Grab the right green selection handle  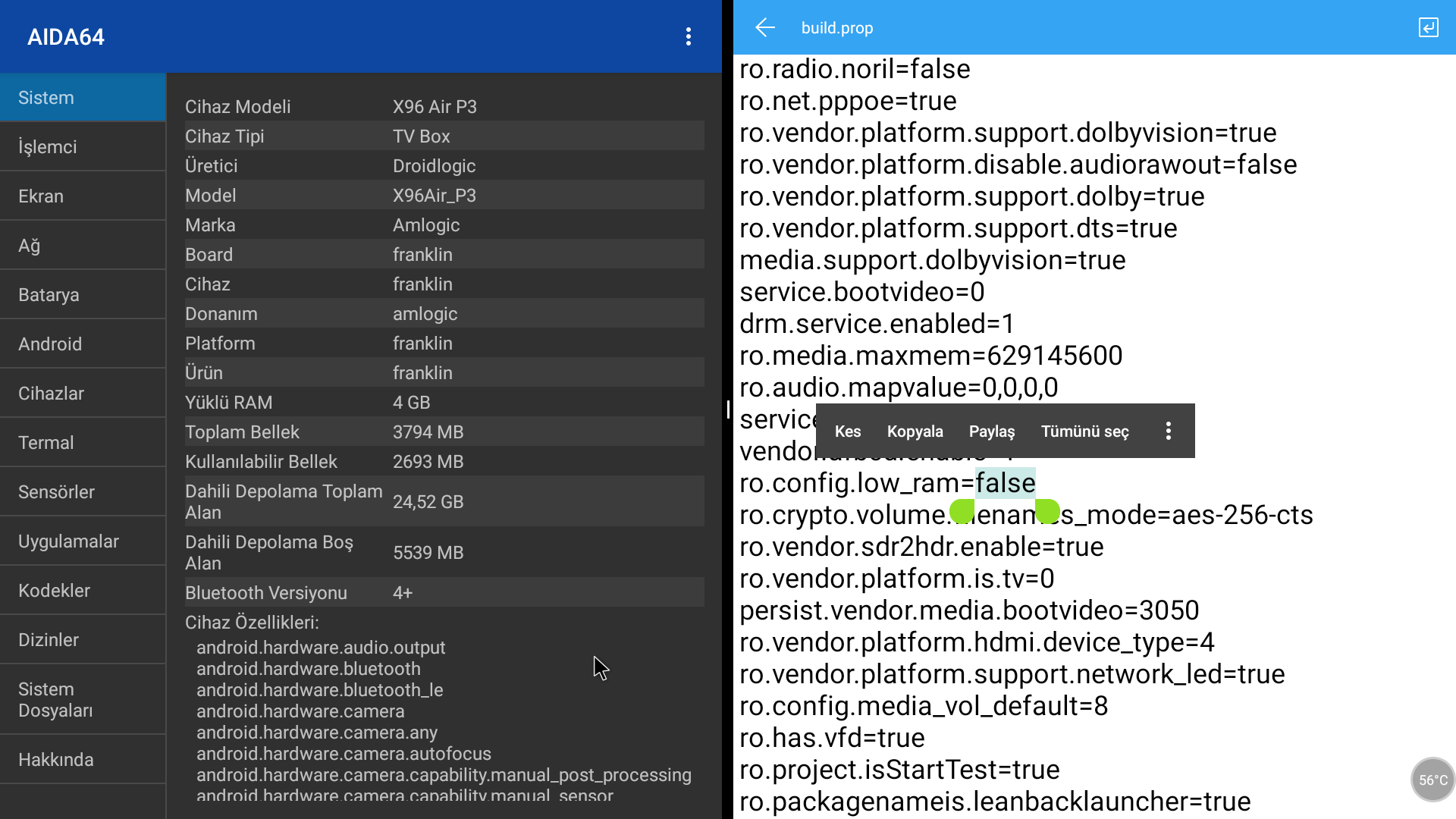[1047, 512]
